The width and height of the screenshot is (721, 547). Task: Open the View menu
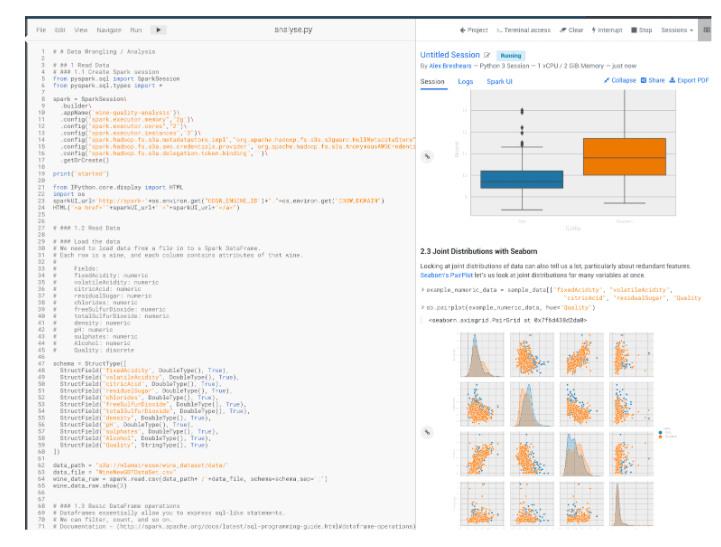(x=80, y=30)
